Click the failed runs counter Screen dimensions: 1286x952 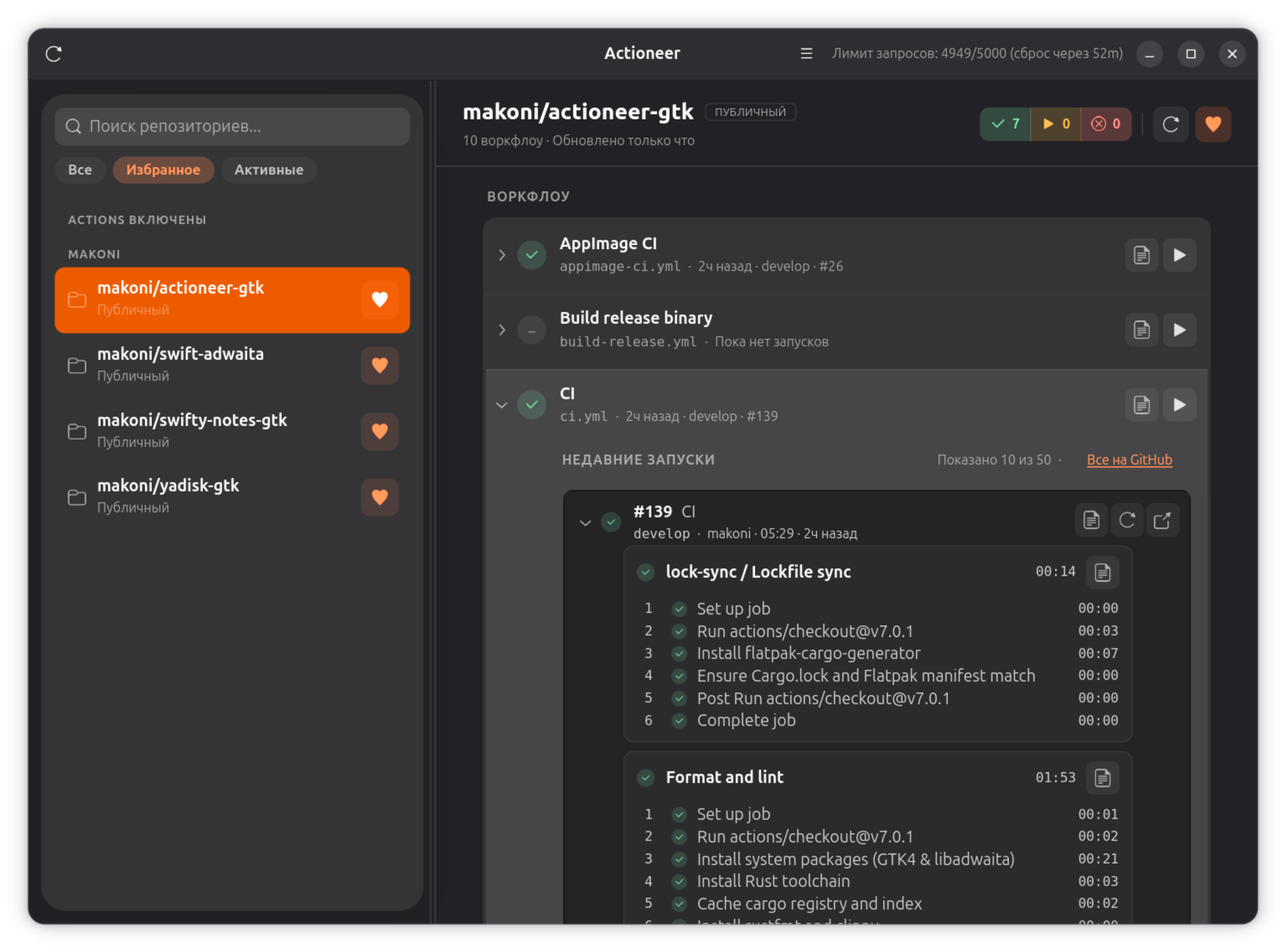pos(1106,124)
